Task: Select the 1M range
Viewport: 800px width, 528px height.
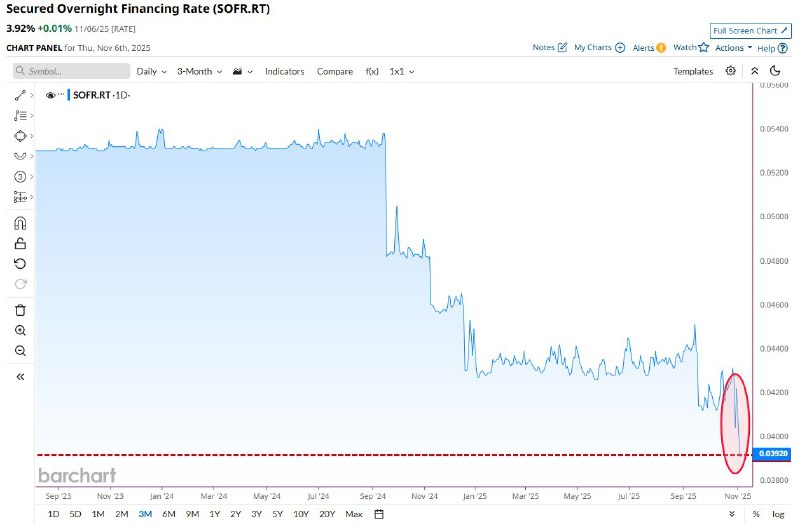Action: coord(98,514)
